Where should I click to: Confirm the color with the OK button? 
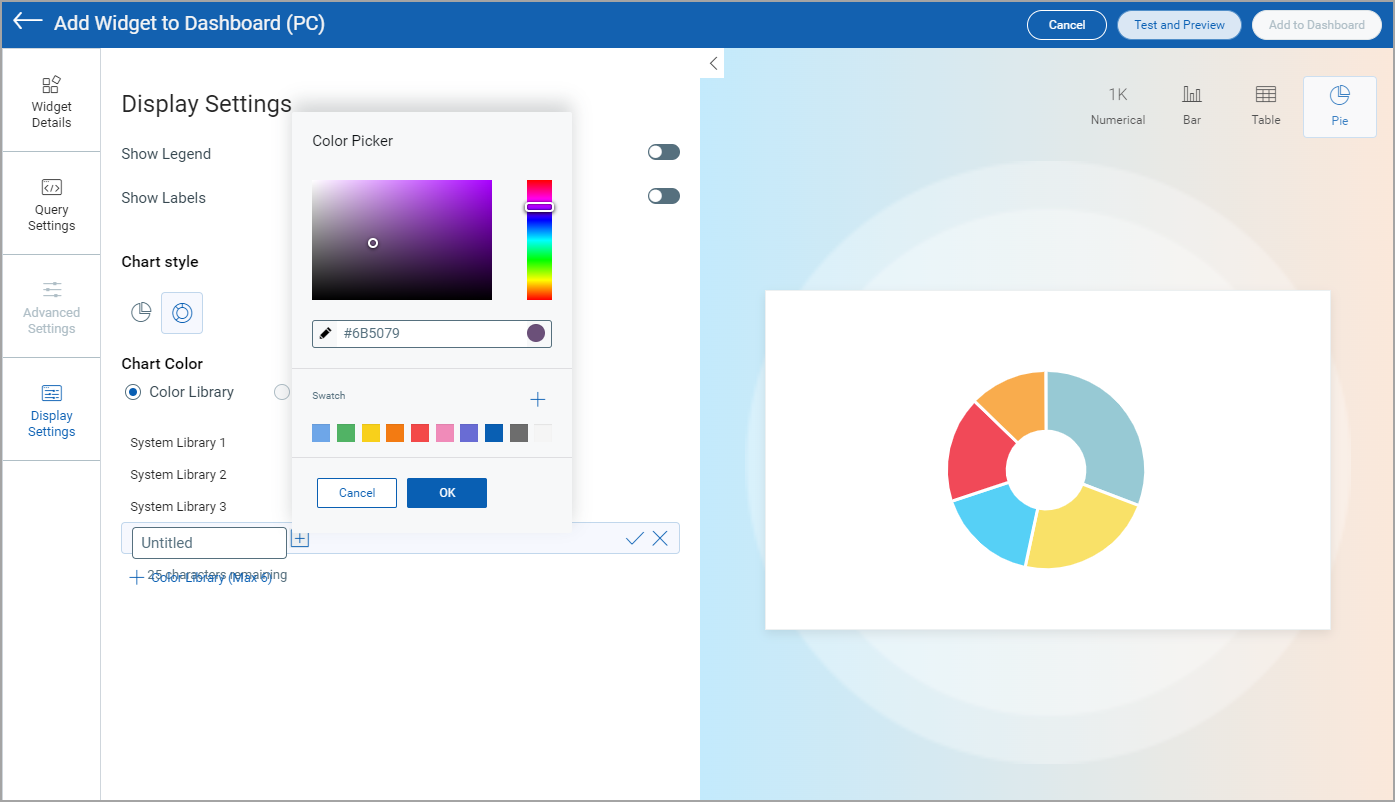coord(446,492)
